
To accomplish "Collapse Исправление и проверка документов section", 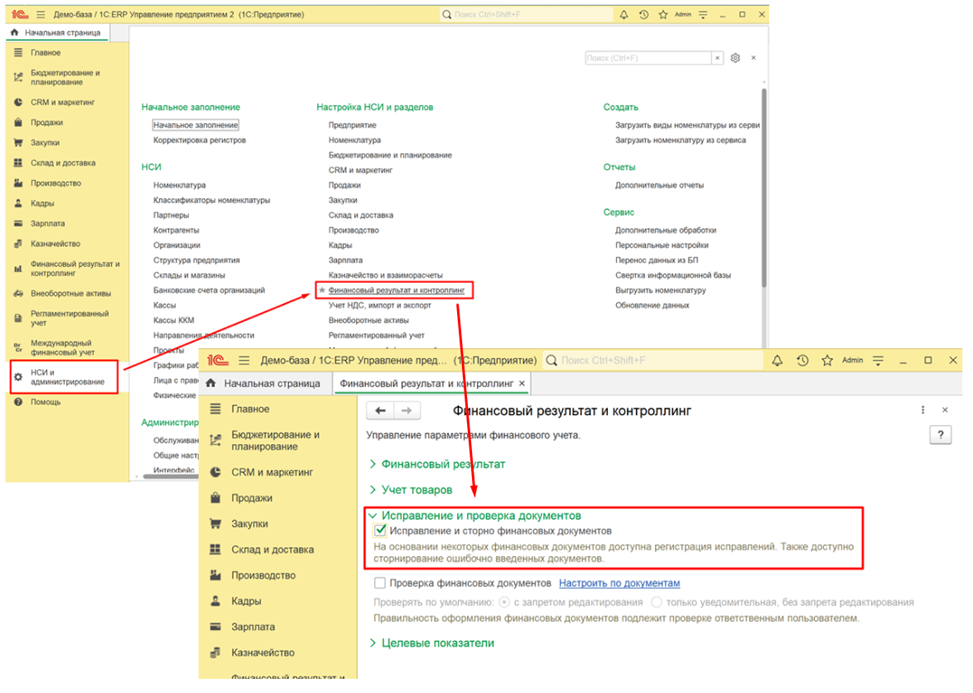I will pyautogui.click(x=481, y=516).
